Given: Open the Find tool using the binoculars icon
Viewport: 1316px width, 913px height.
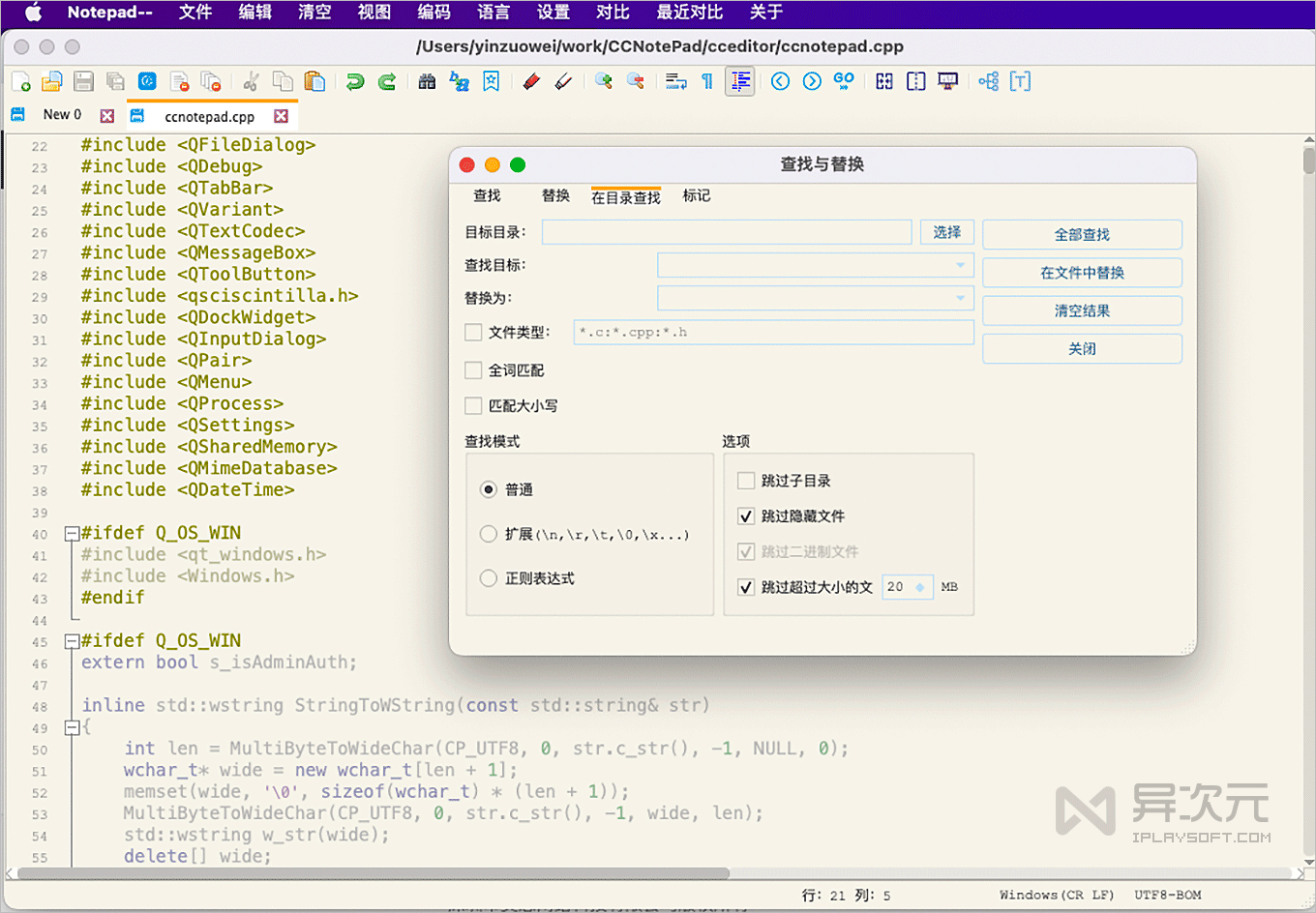Looking at the screenshot, I should pyautogui.click(x=426, y=81).
